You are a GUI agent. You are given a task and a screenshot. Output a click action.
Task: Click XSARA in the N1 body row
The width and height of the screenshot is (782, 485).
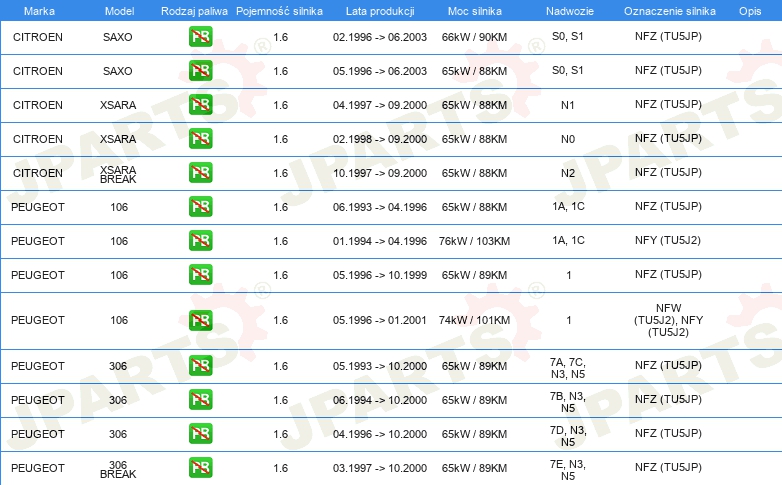[118, 105]
